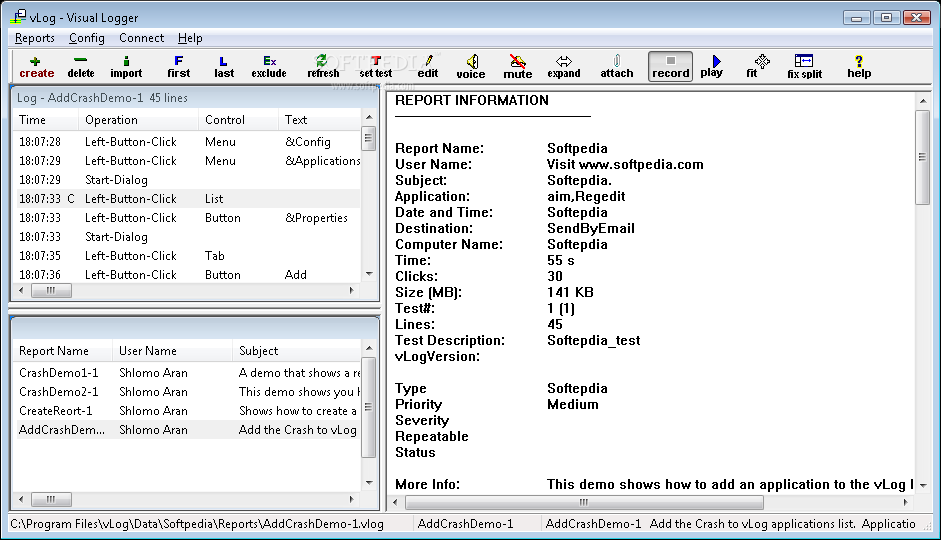Click the fix split toolbar icon

pos(804,67)
